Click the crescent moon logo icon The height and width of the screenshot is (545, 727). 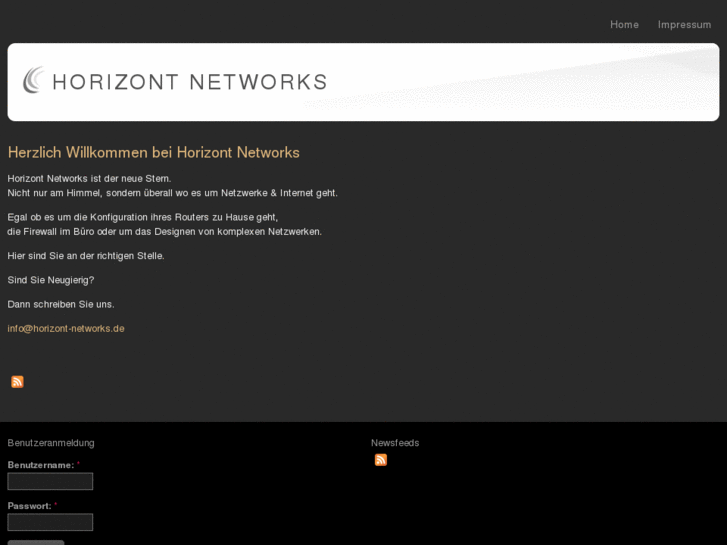pyautogui.click(x=34, y=80)
